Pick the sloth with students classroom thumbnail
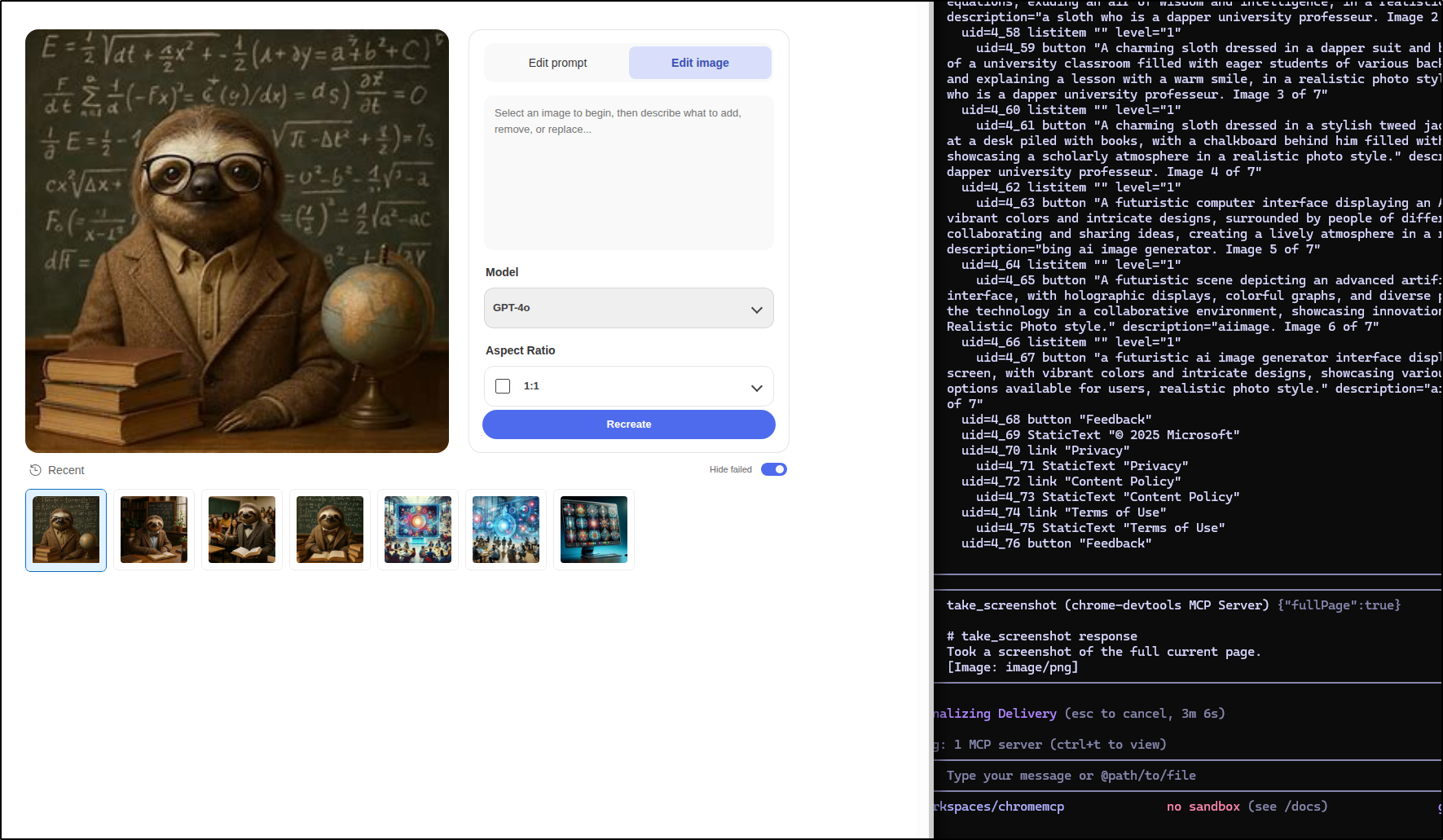 (242, 530)
